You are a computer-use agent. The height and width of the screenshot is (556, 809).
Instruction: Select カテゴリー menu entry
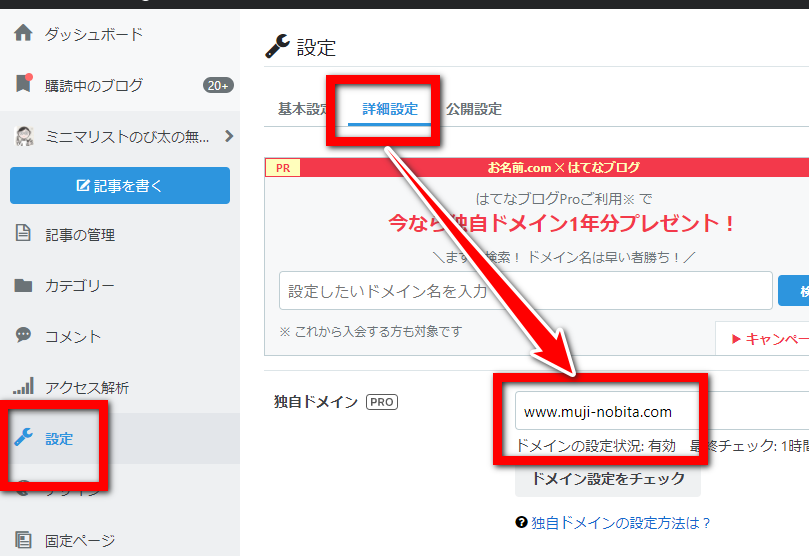[x=79, y=285]
